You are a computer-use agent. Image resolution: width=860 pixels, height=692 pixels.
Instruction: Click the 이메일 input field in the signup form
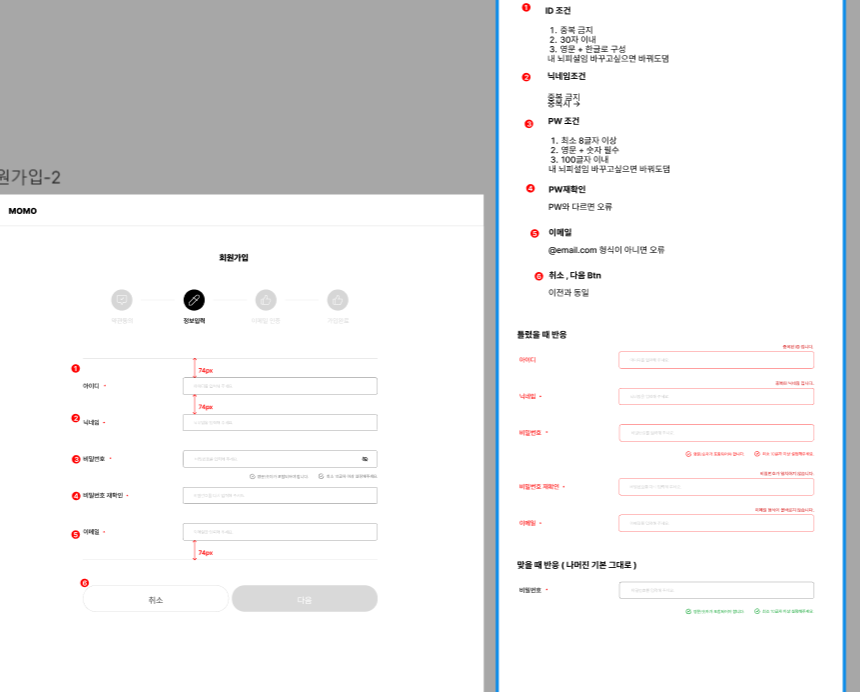280,532
